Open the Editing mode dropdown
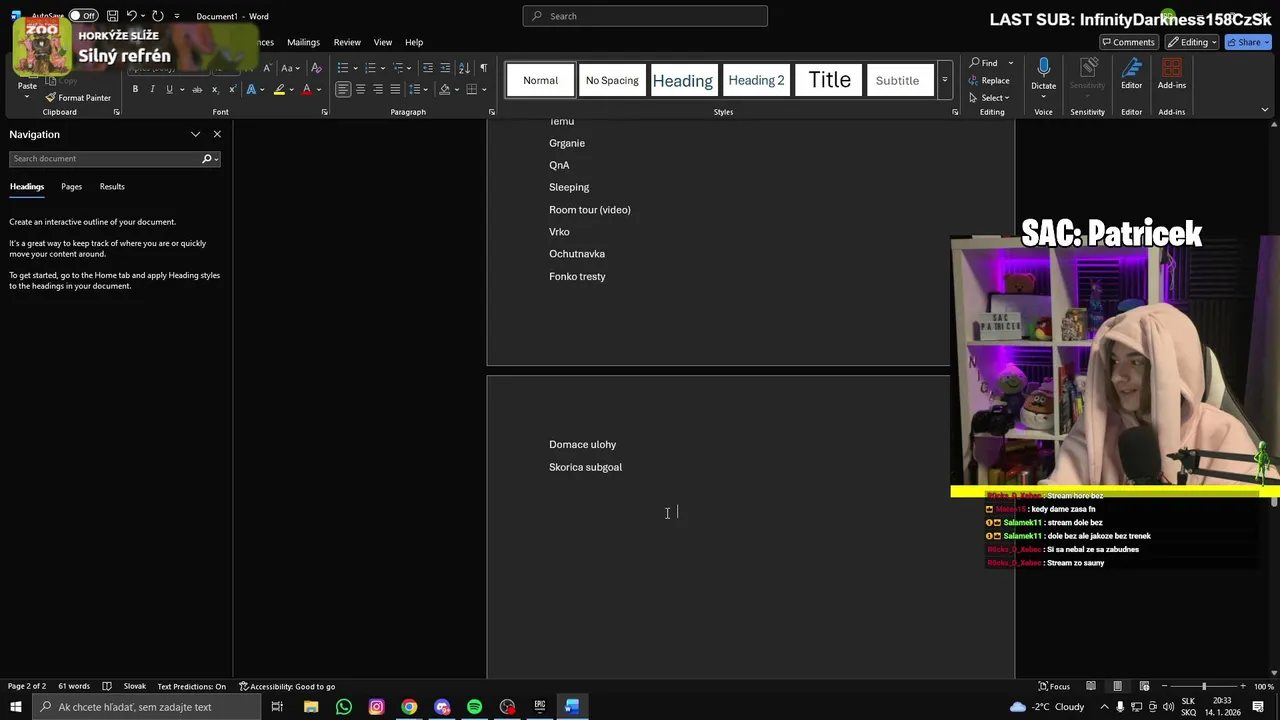Image resolution: width=1280 pixels, height=720 pixels. point(1191,42)
